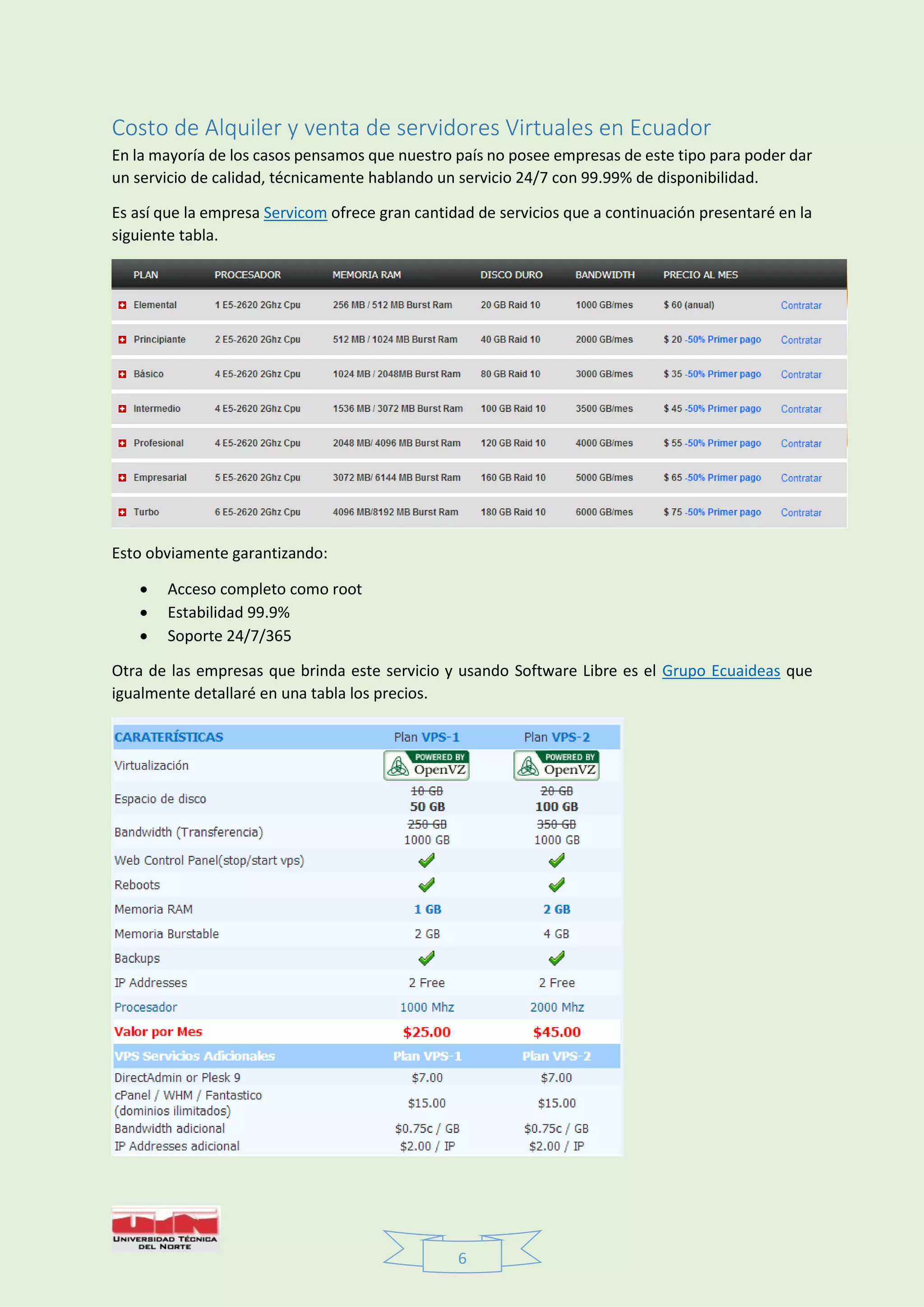Screen dimensions: 924x1307
Task: Open the Grupo Ecuaideas hyperlink
Action: (x=721, y=671)
